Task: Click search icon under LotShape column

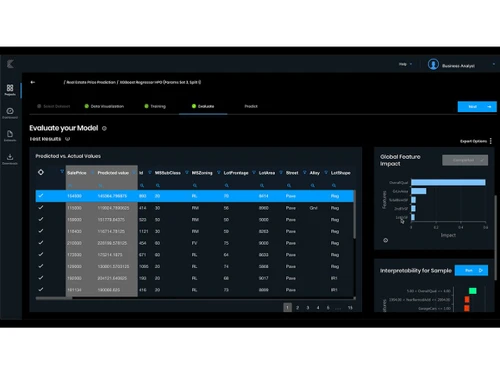Action: tap(334, 185)
